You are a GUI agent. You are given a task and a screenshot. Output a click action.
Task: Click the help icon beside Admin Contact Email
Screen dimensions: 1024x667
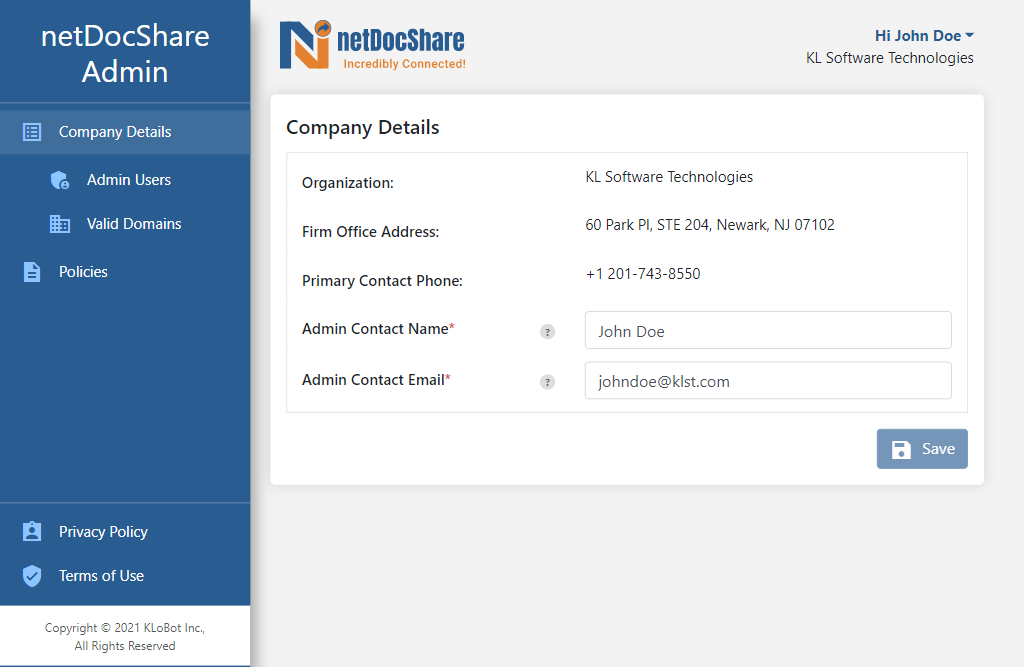pos(547,382)
